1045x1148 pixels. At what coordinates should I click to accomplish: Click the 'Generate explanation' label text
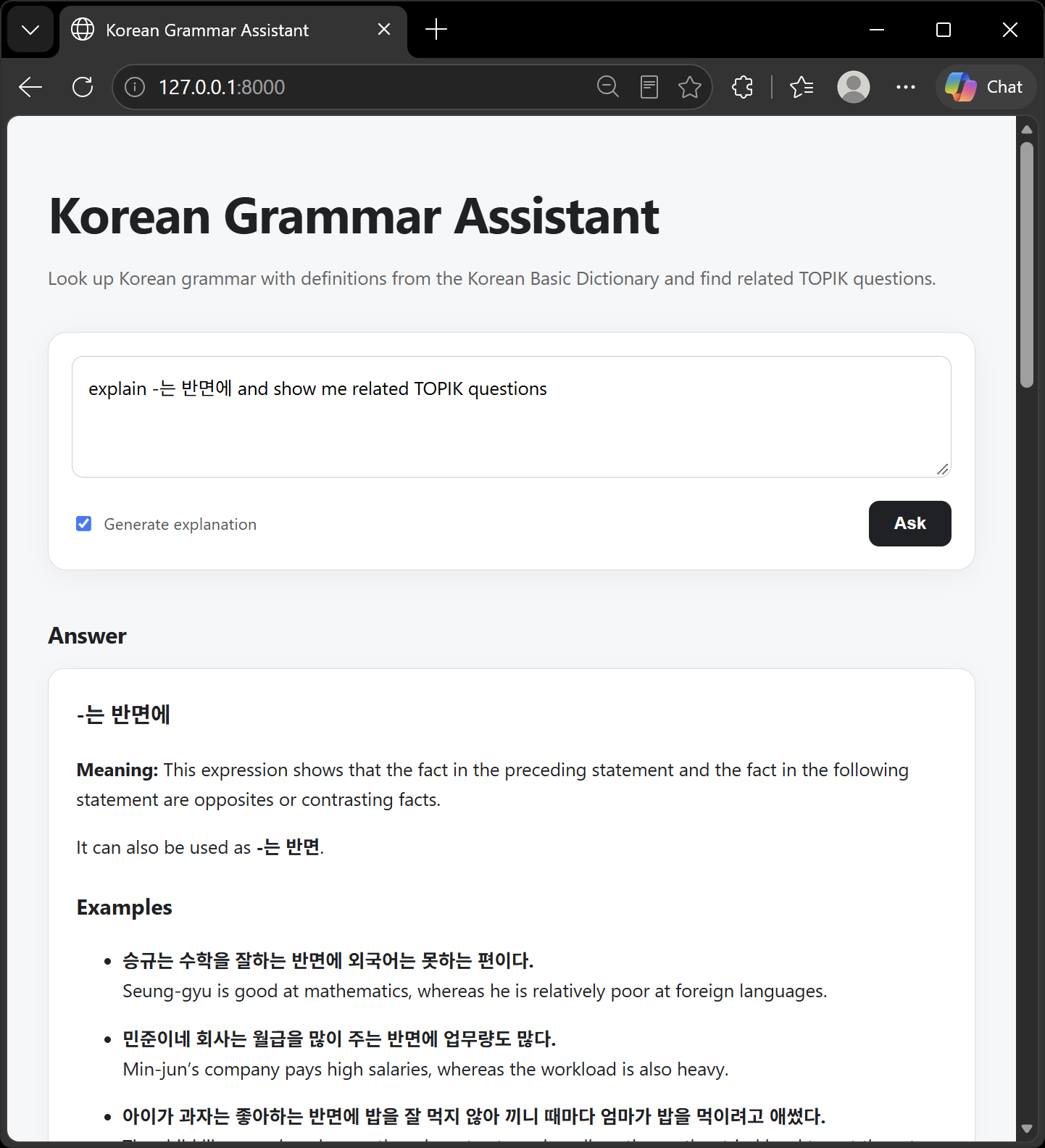180,524
